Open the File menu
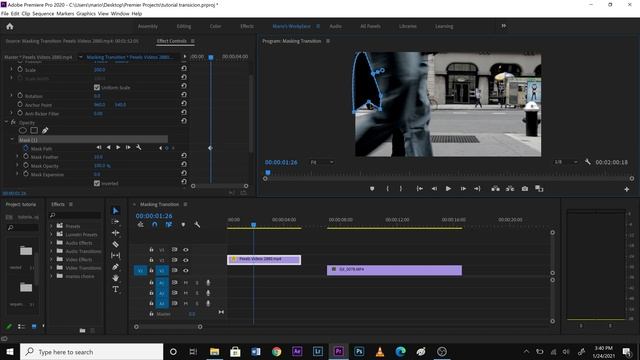Image resolution: width=640 pixels, height=360 pixels. tap(5, 13)
